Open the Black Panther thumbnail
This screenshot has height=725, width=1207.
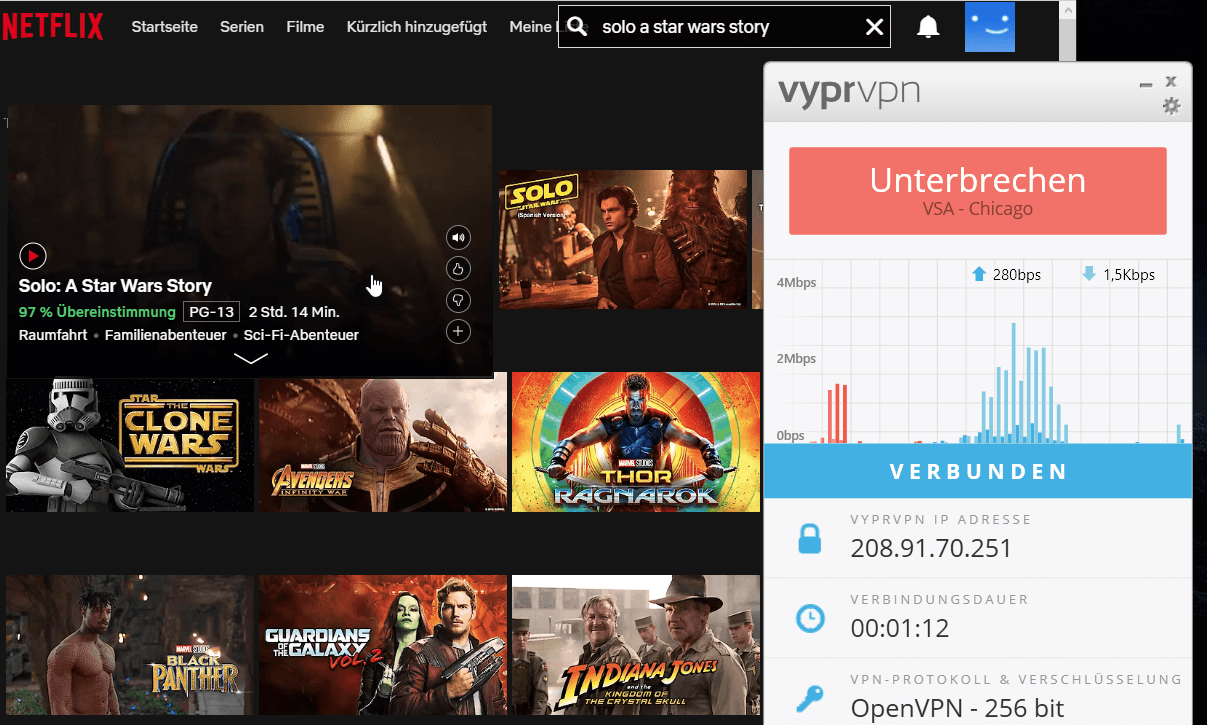tap(130, 645)
